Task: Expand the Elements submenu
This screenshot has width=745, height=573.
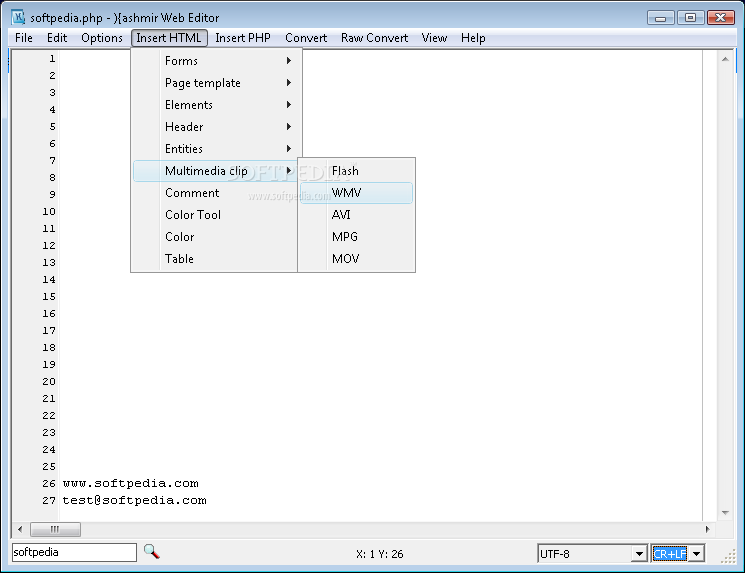Action: (x=217, y=105)
